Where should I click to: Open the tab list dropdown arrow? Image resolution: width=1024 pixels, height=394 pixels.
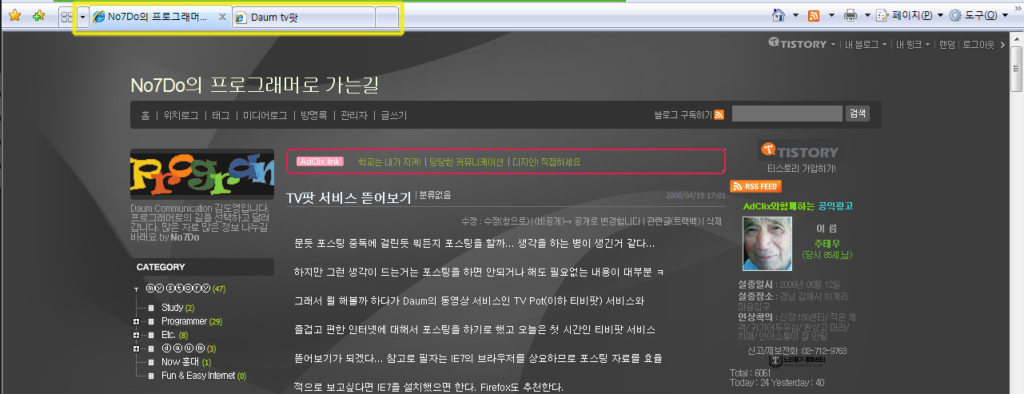click(x=82, y=17)
